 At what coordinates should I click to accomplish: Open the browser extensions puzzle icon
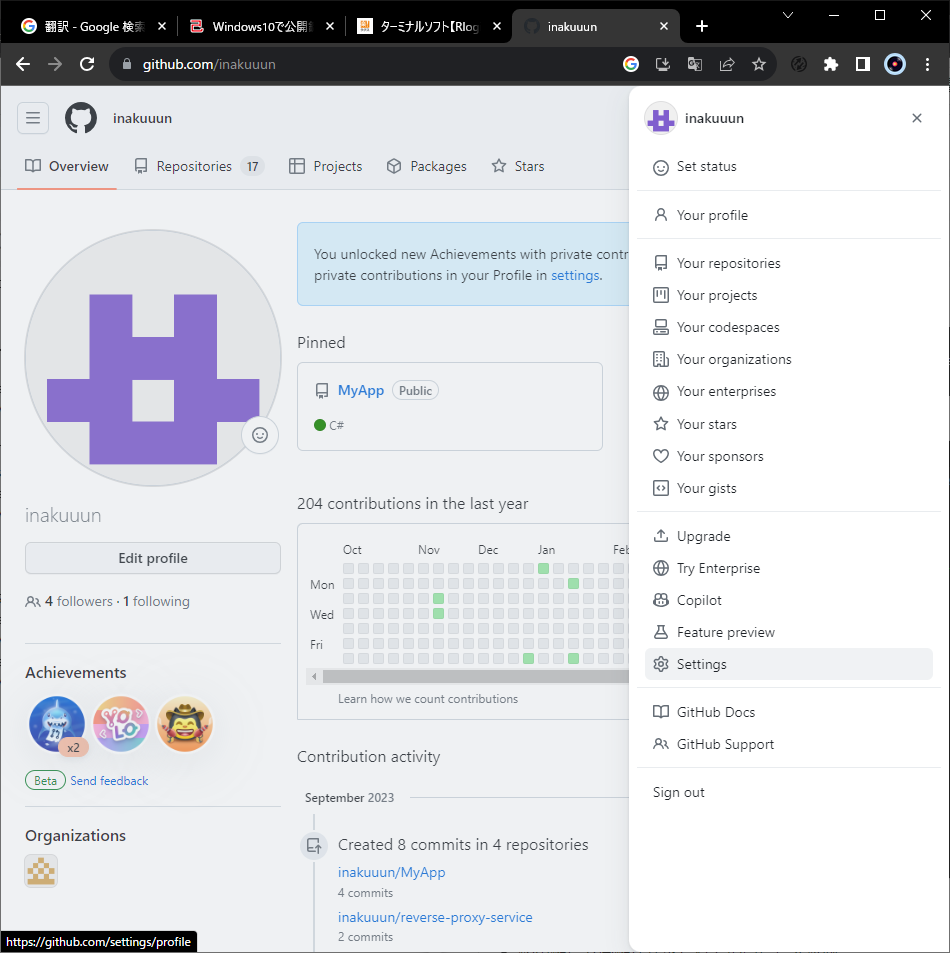(830, 63)
